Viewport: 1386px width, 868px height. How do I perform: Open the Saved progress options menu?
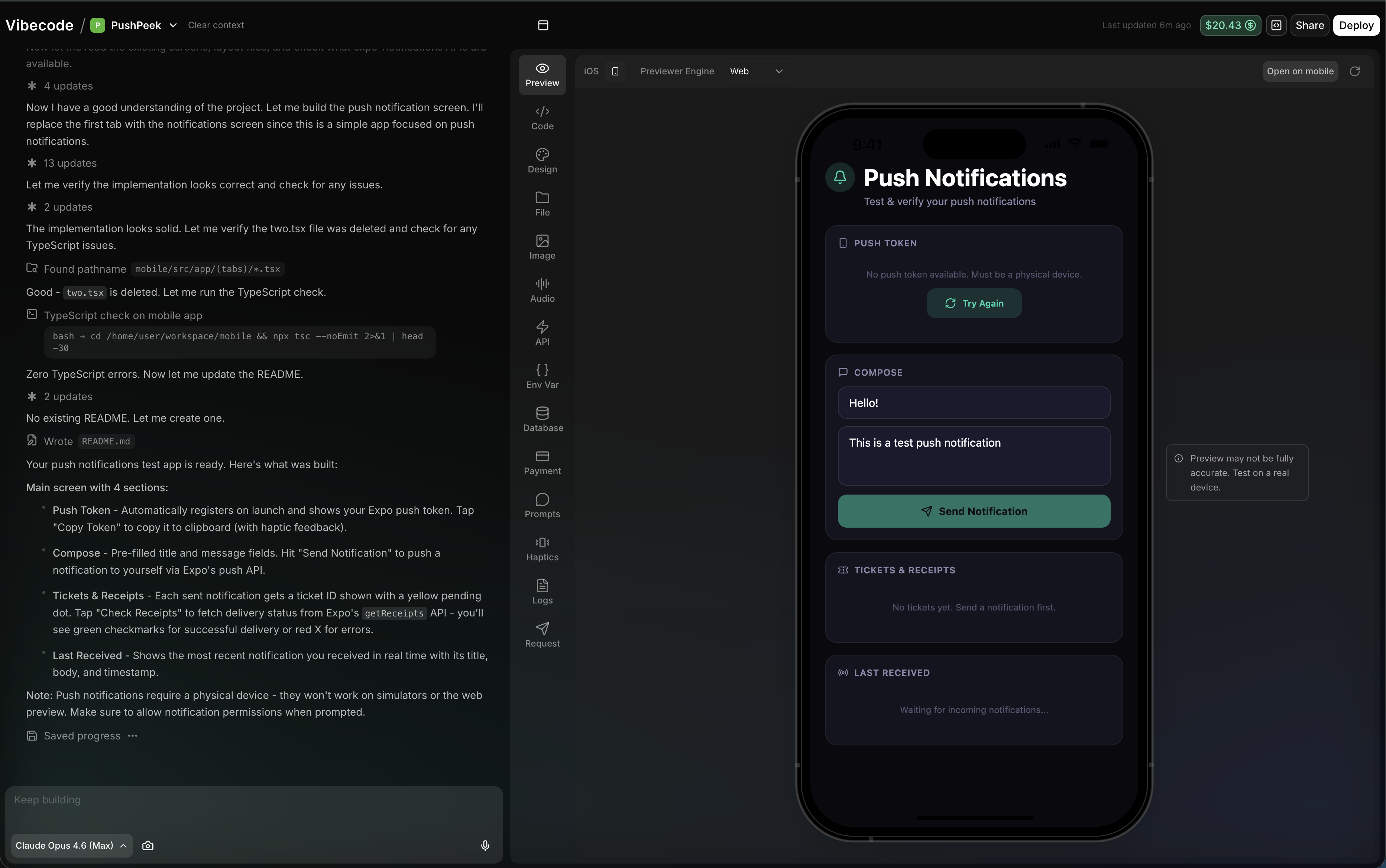click(x=133, y=735)
